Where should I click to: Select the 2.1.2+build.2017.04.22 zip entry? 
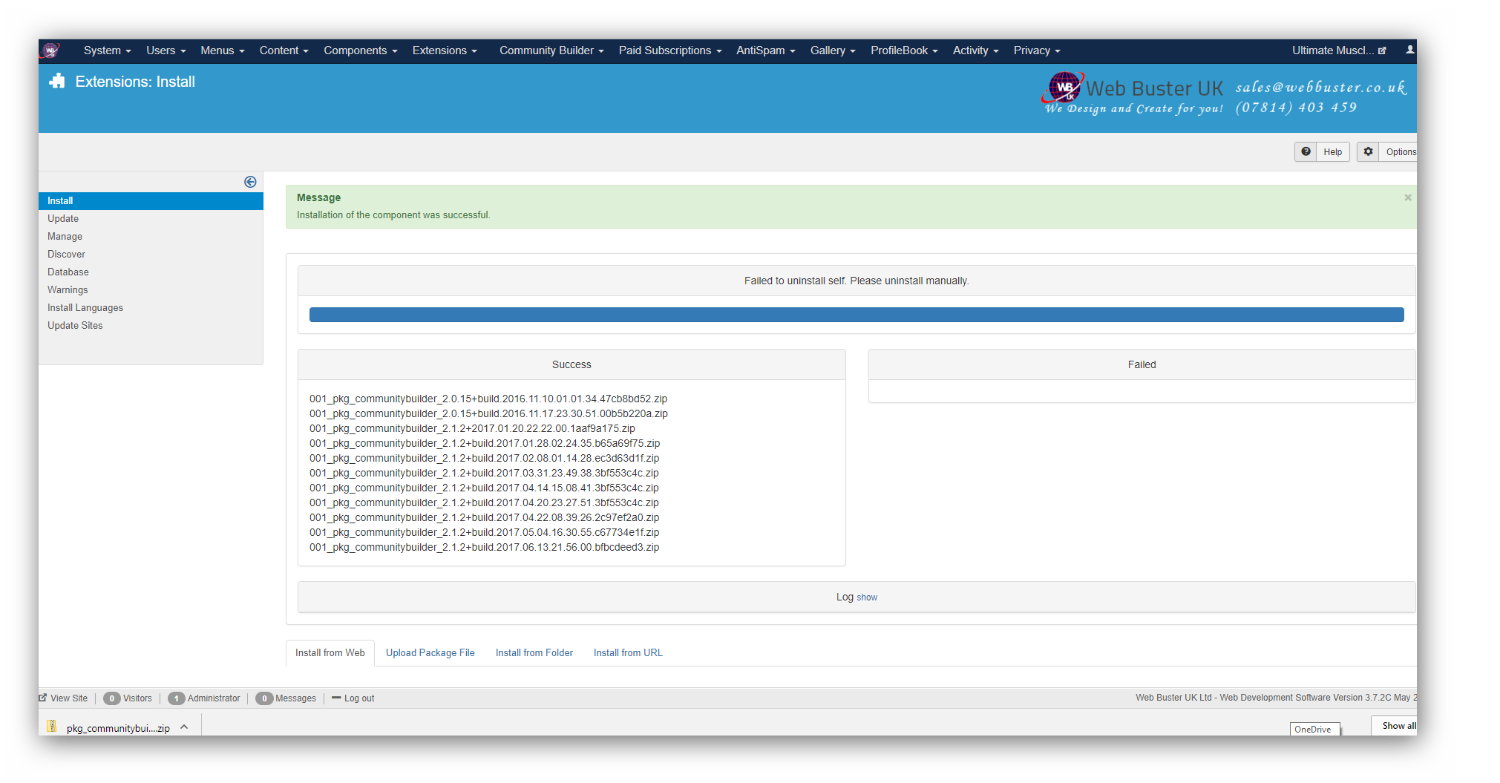(x=484, y=518)
